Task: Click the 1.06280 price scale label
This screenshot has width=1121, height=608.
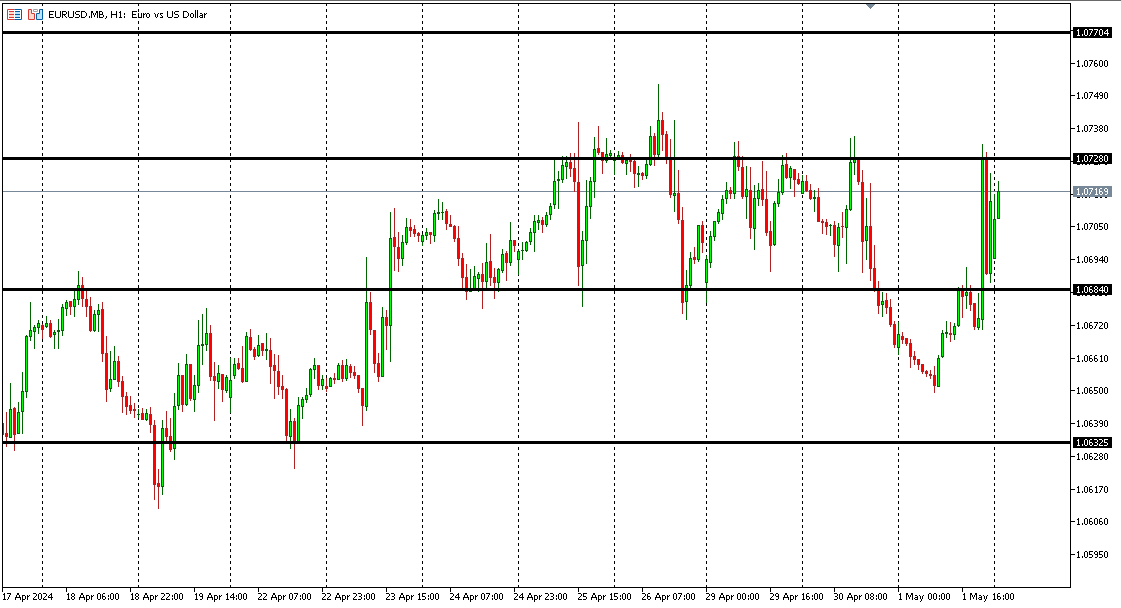Action: pos(1092,456)
